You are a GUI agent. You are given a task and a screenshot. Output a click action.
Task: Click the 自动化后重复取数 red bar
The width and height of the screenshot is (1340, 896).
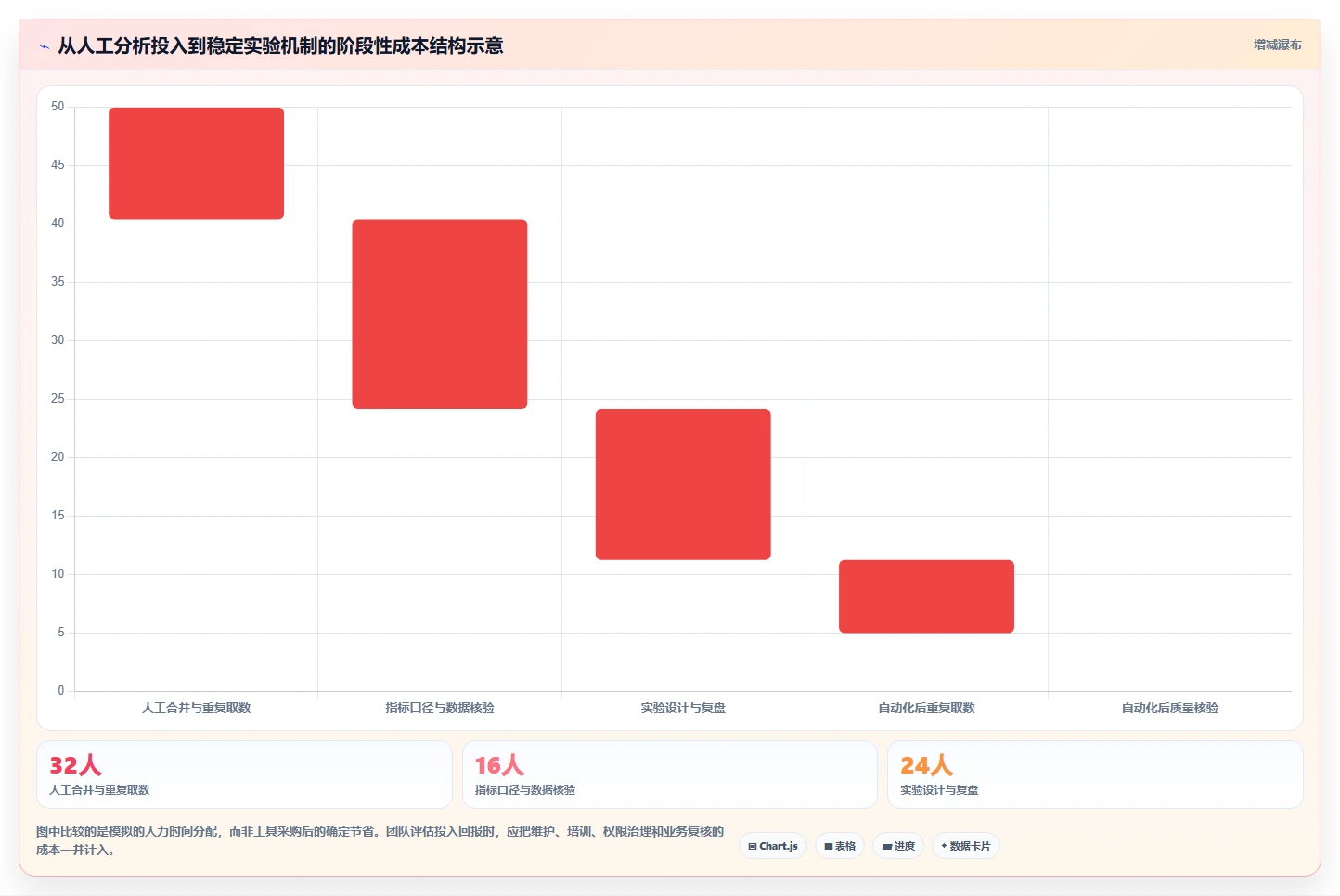tap(926, 596)
